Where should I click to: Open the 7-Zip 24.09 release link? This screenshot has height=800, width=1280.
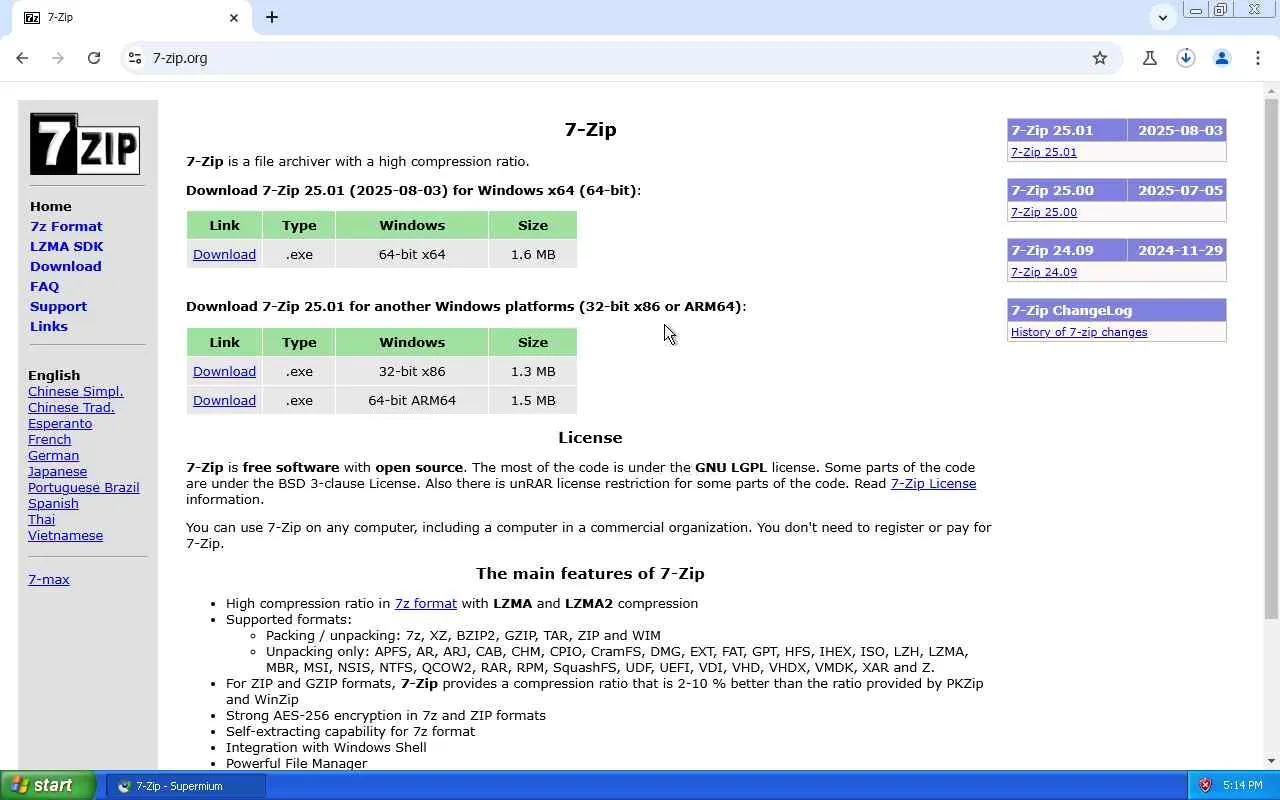click(x=1044, y=272)
